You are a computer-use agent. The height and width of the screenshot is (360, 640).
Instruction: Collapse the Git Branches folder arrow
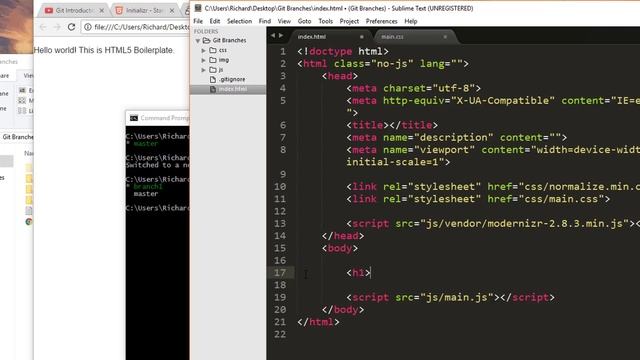[x=198, y=41]
